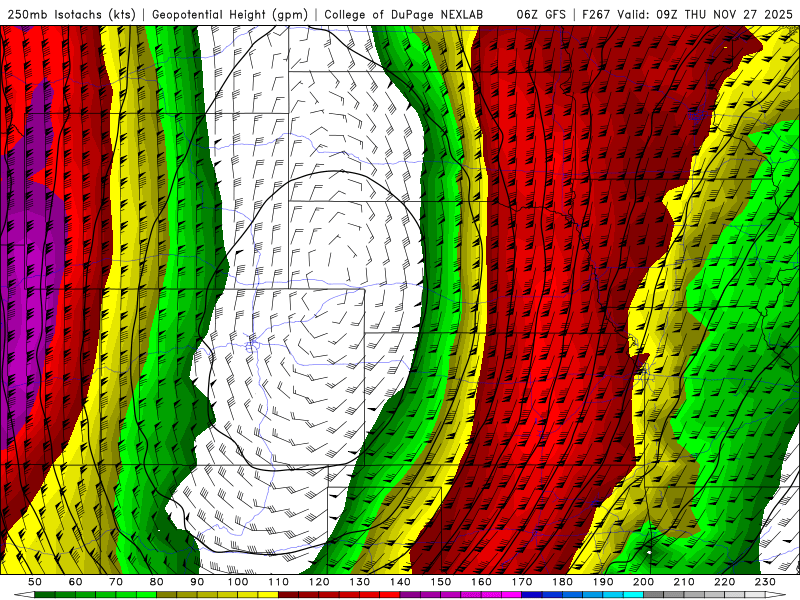
Task: Click the legend value 160
Action: pyautogui.click(x=481, y=582)
